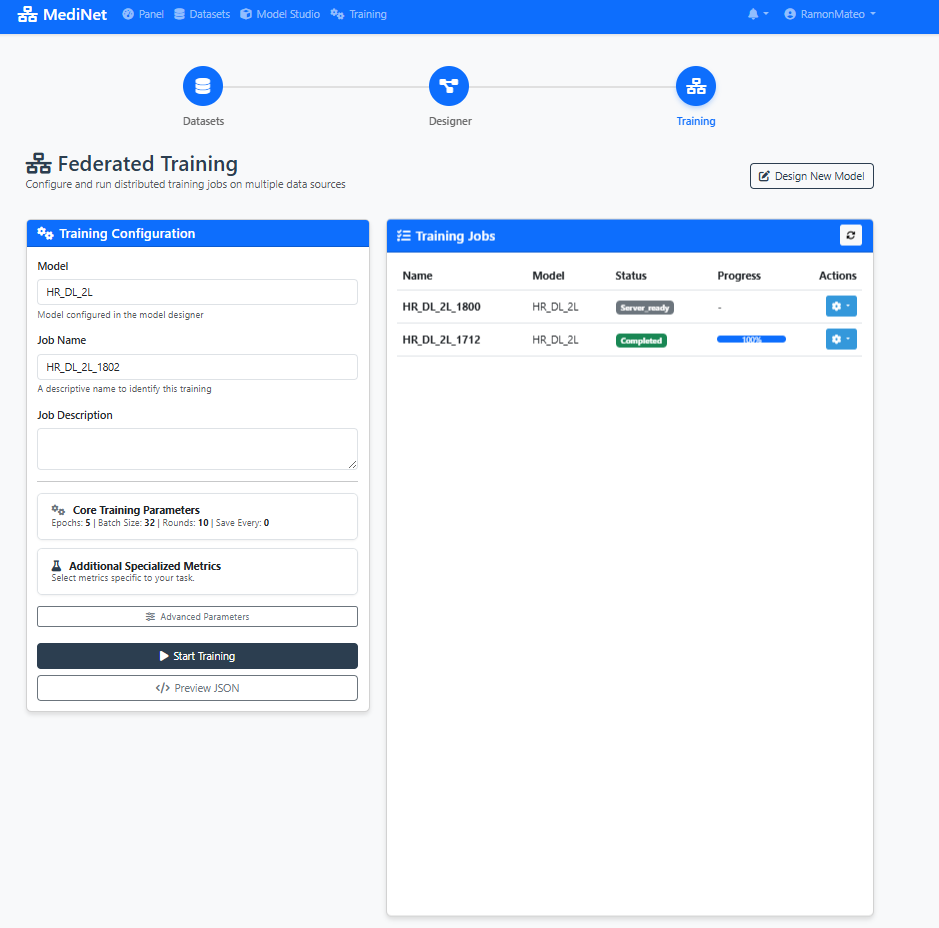Open the actions gear dropdown for HR_DL_2L_1800
This screenshot has height=928, width=939.
tap(841, 306)
